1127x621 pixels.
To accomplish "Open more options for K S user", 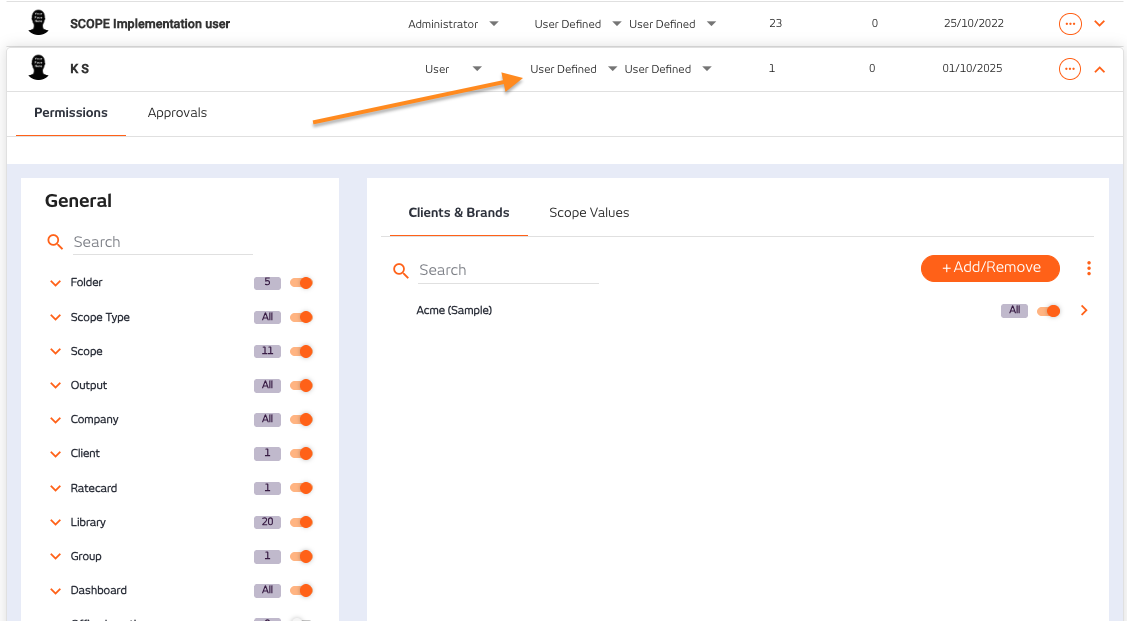I will click(x=1069, y=69).
